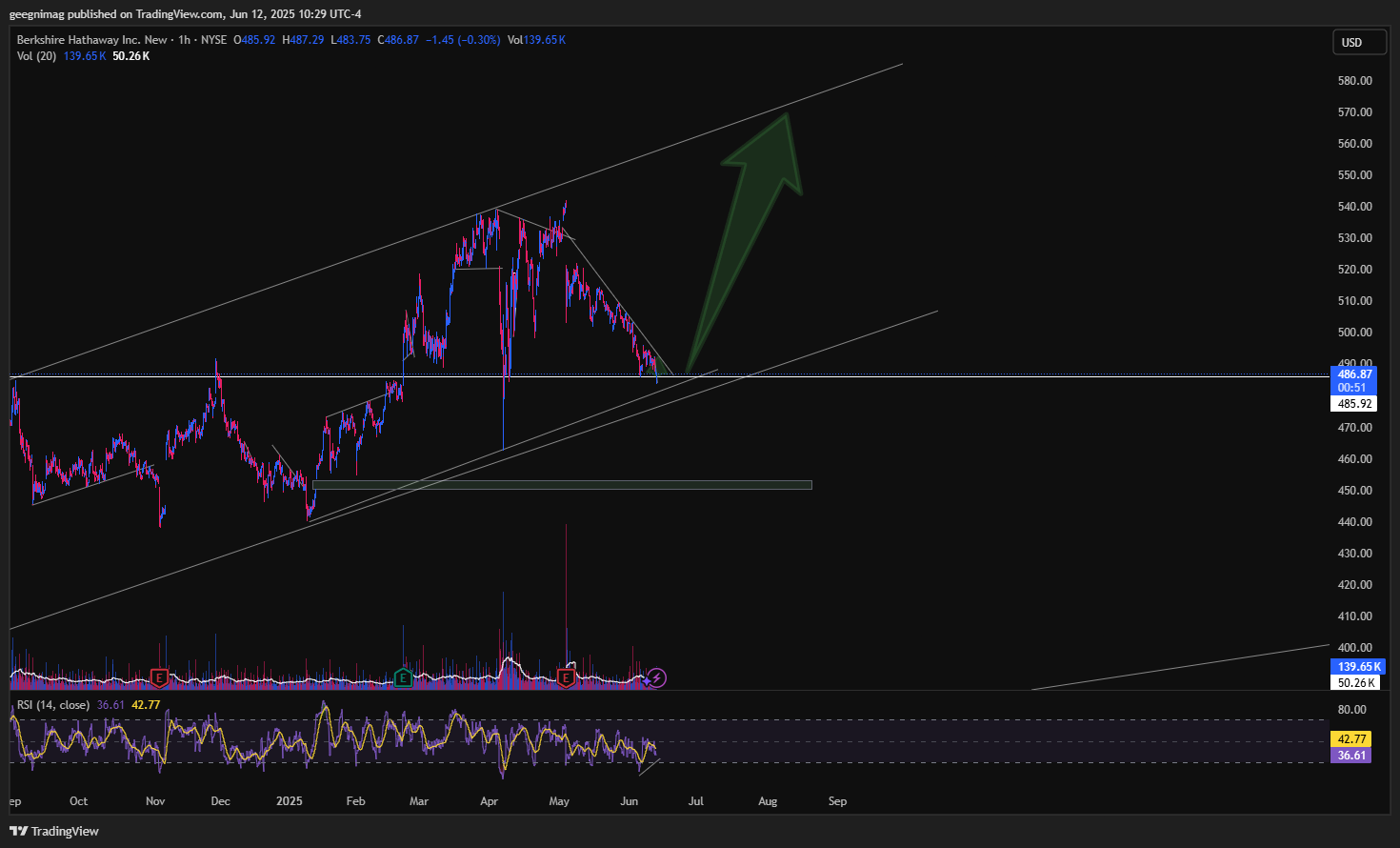
Task: Click the H487.29 high value
Action: click(303, 40)
